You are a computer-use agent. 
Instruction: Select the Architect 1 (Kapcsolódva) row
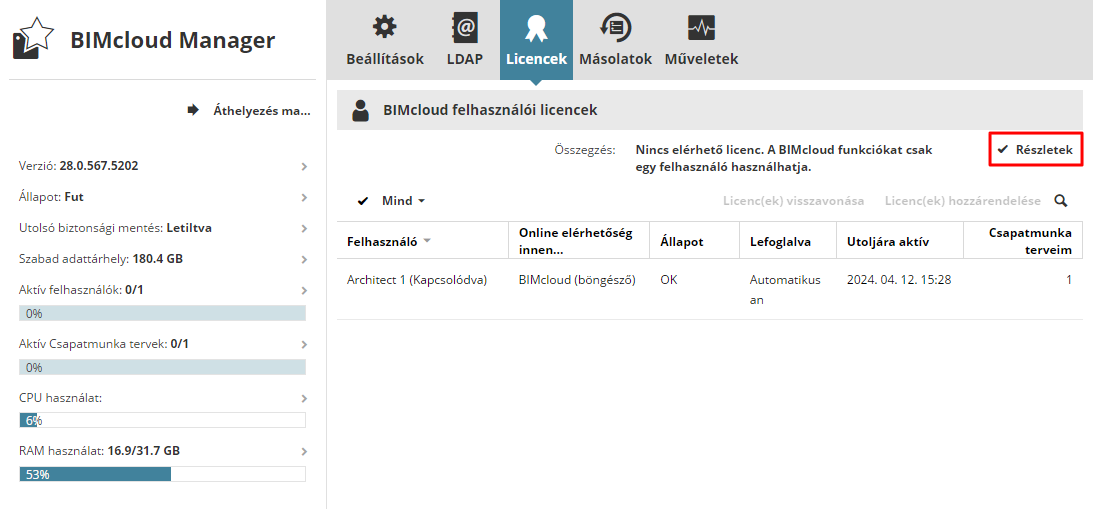coord(709,289)
